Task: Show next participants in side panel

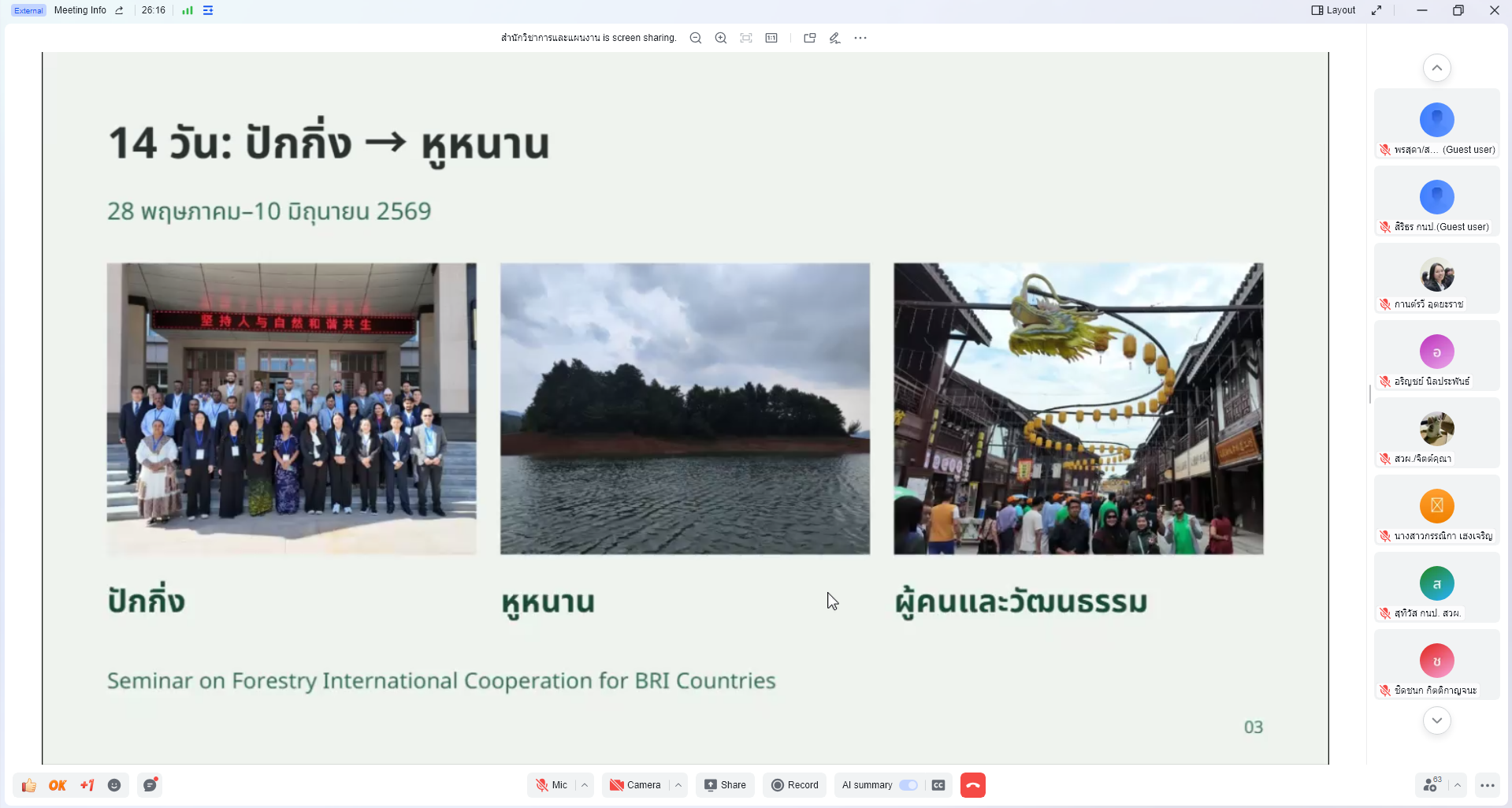Action: point(1437,720)
